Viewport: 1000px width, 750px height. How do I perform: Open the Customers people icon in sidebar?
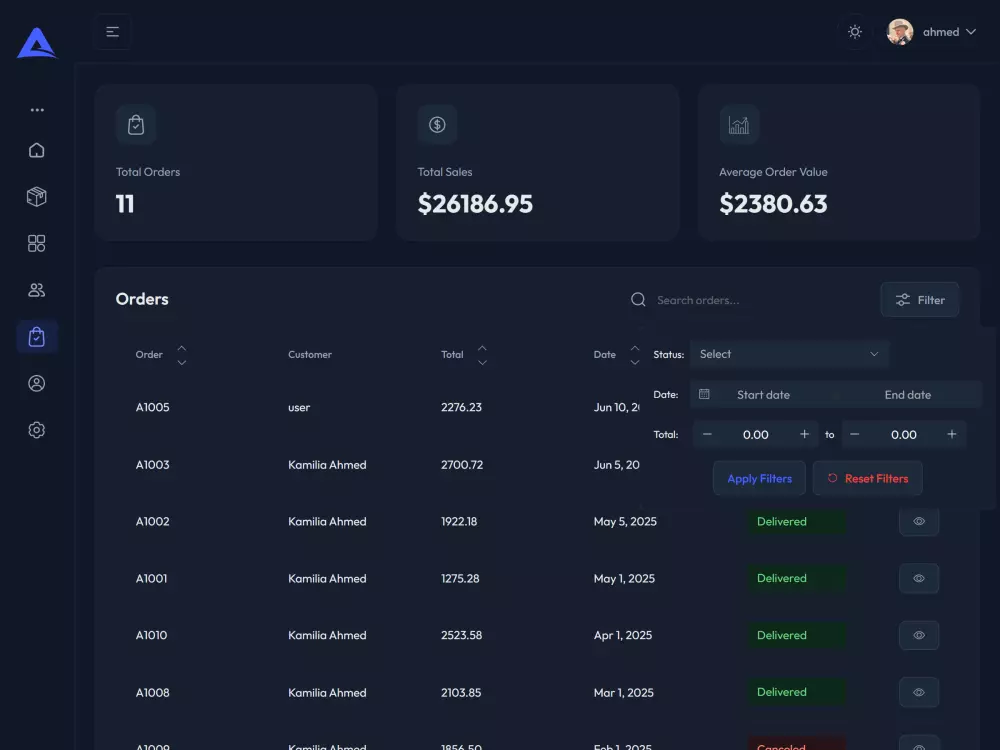tap(37, 290)
